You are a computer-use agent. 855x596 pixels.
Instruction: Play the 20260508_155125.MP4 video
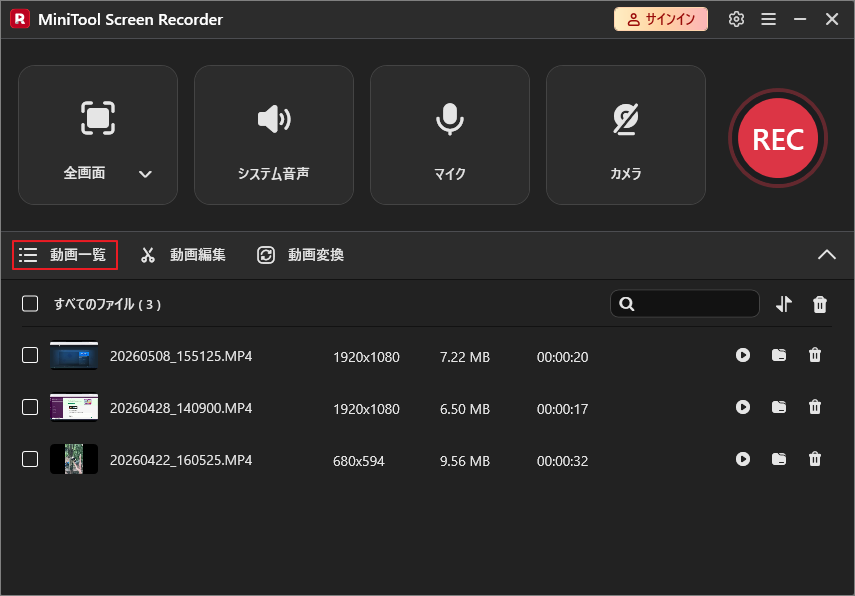coord(743,356)
